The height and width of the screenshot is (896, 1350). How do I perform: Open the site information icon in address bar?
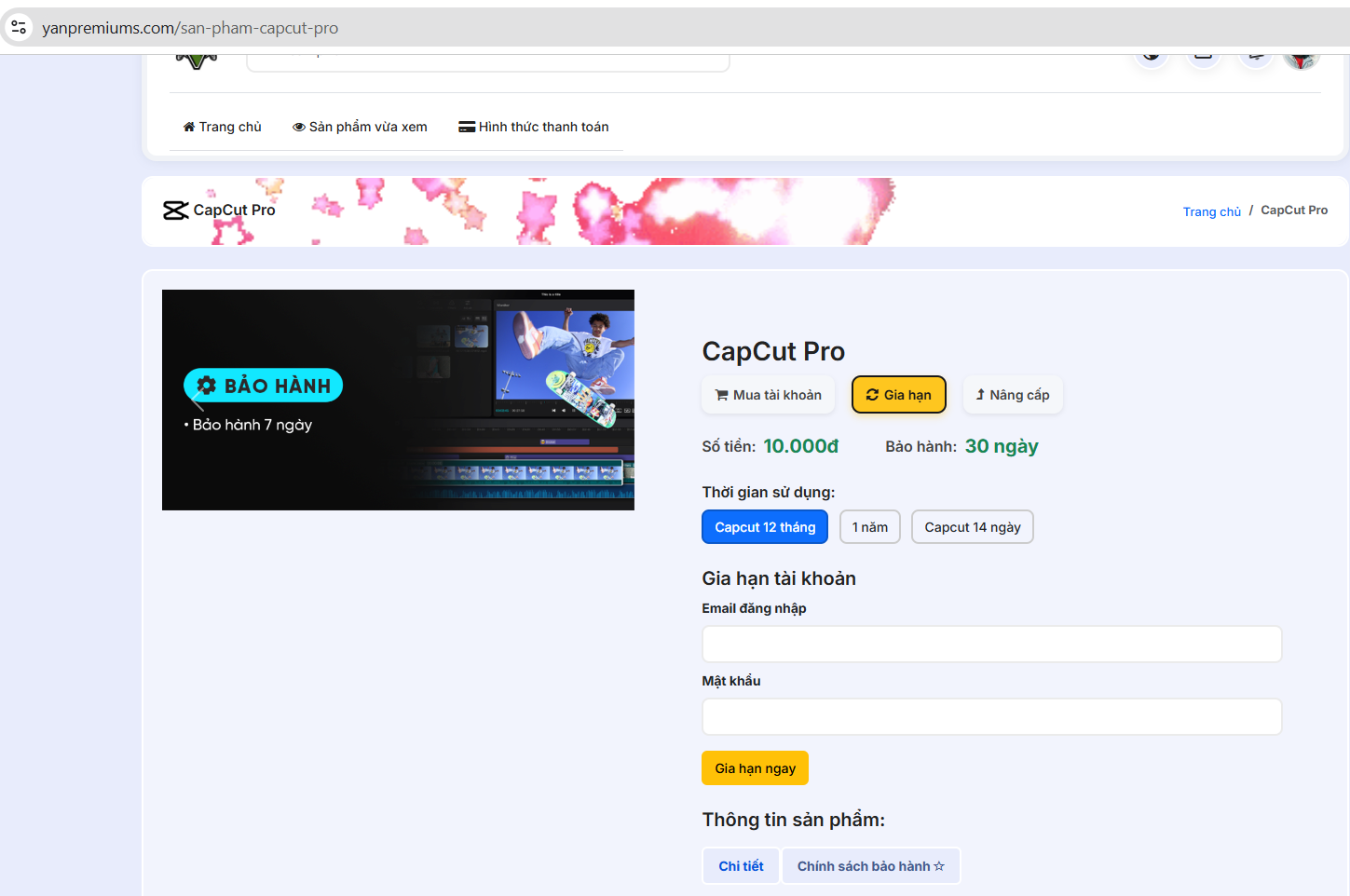pyautogui.click(x=19, y=27)
